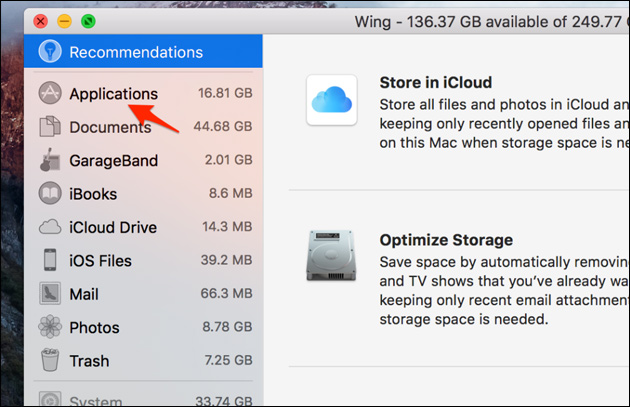Select Trash in the sidebar
Screen dimensions: 630x407
143,360
